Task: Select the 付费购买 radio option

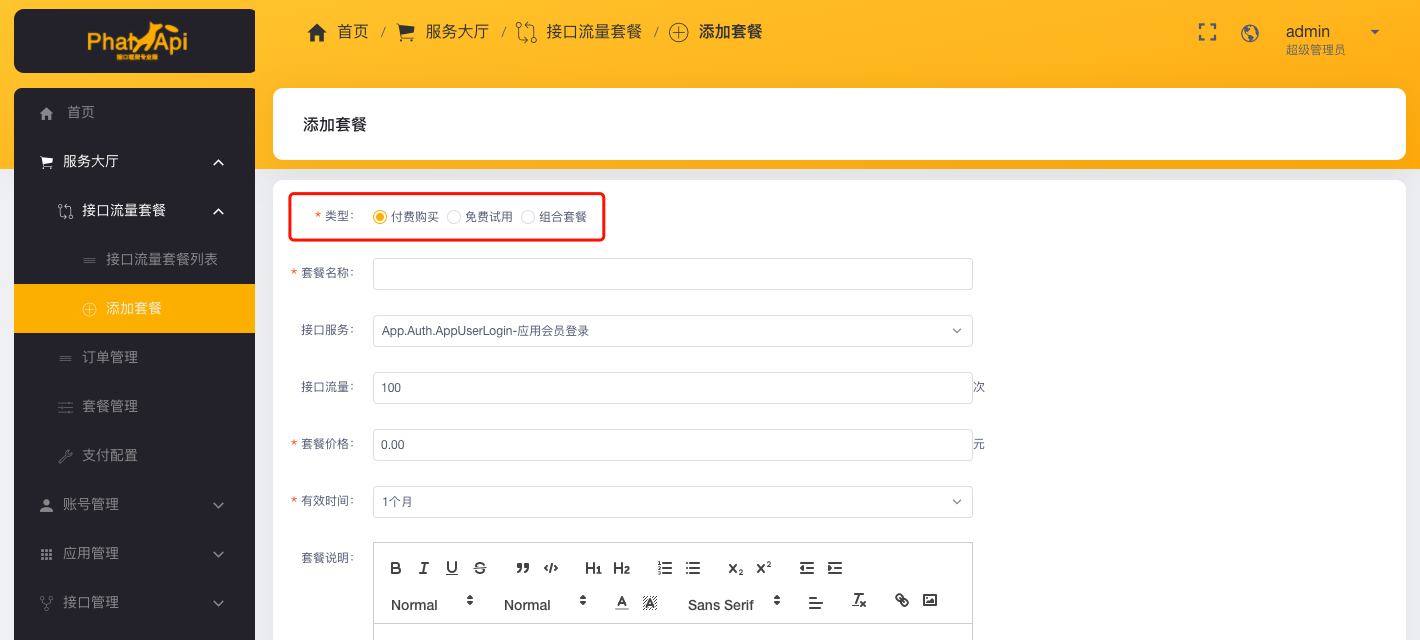Action: (380, 217)
